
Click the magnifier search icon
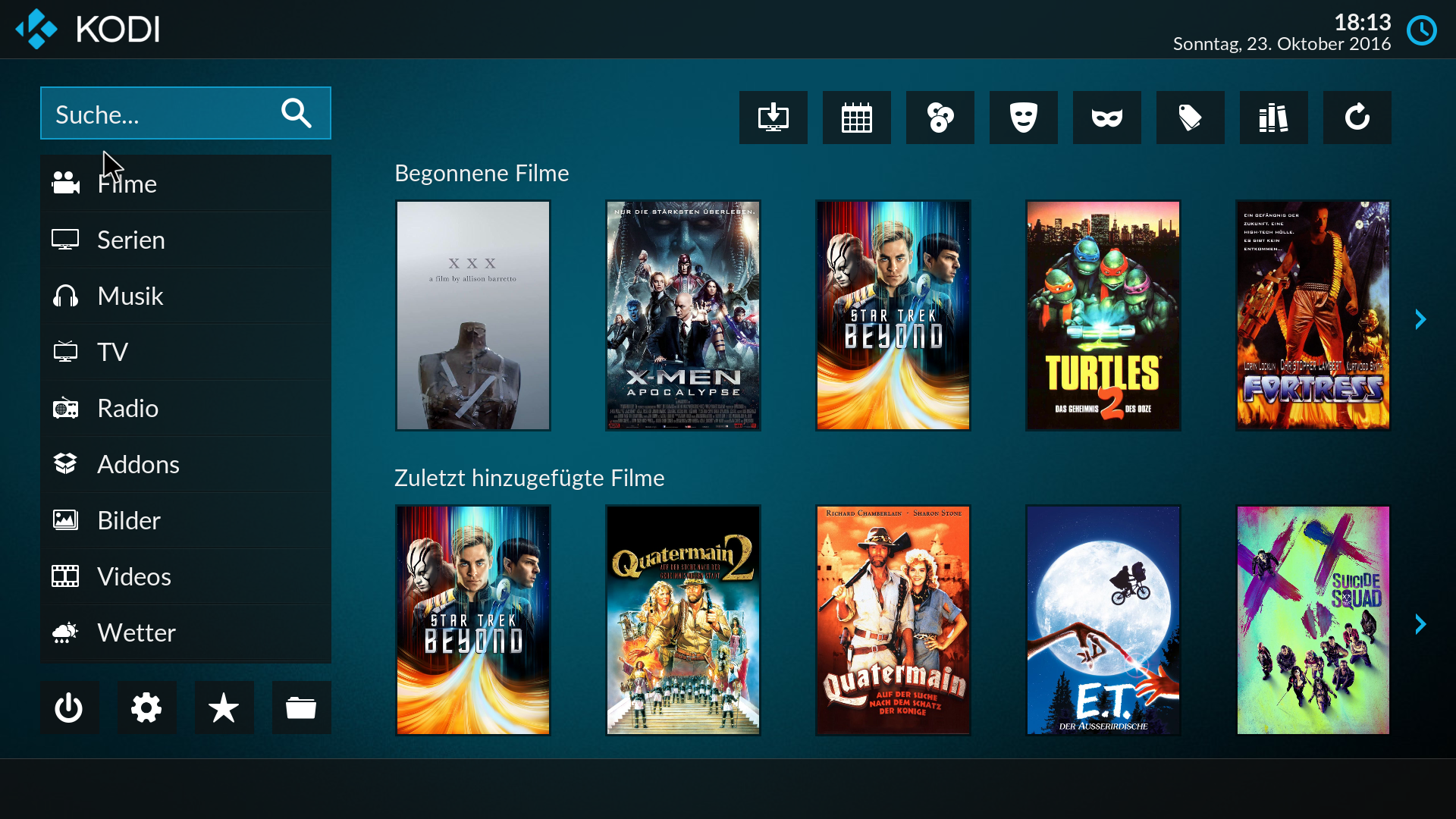[x=296, y=114]
